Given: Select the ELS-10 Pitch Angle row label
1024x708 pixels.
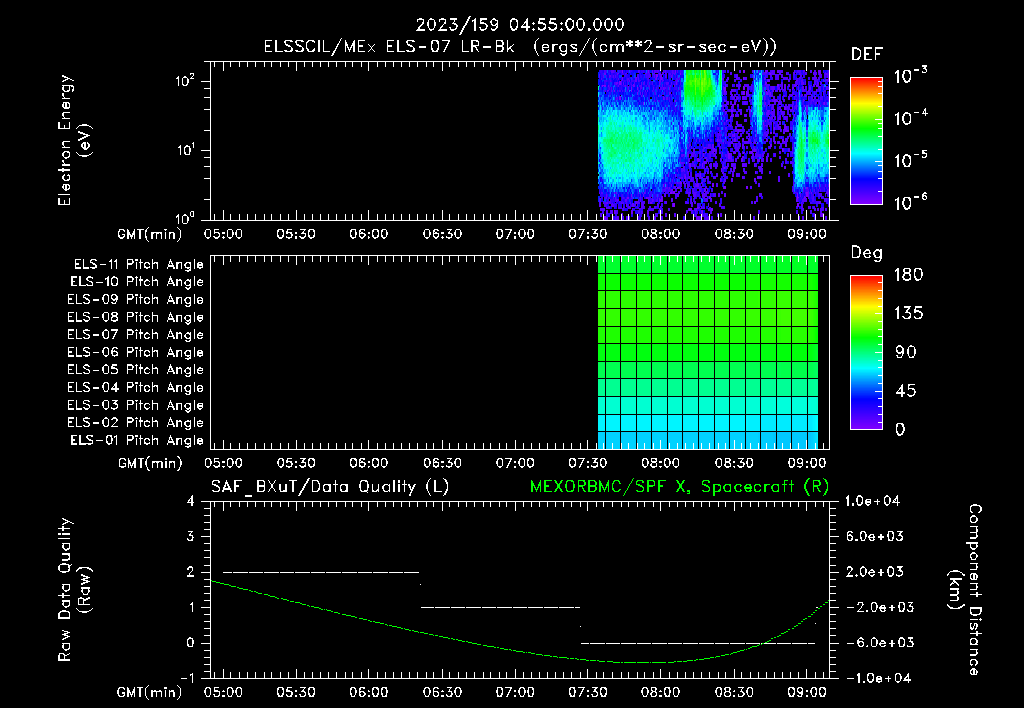Looking at the screenshot, I should 136,282.
